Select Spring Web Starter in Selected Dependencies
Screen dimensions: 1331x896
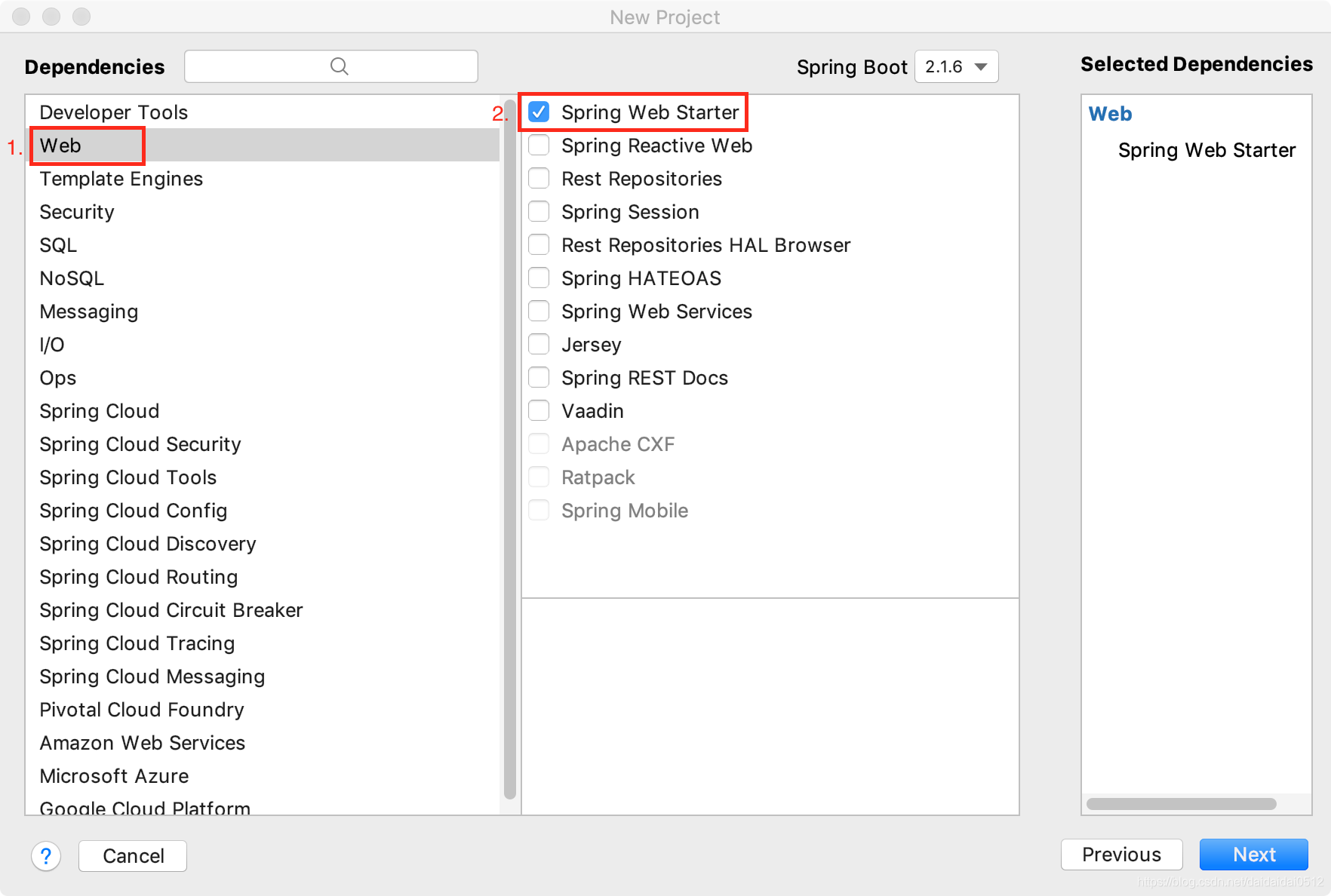pos(1207,150)
